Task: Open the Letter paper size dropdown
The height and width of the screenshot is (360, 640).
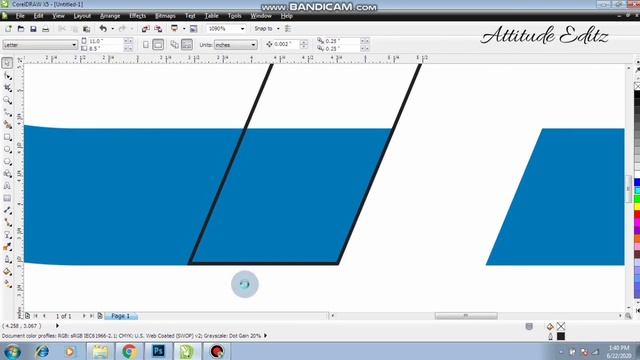Action: point(40,45)
